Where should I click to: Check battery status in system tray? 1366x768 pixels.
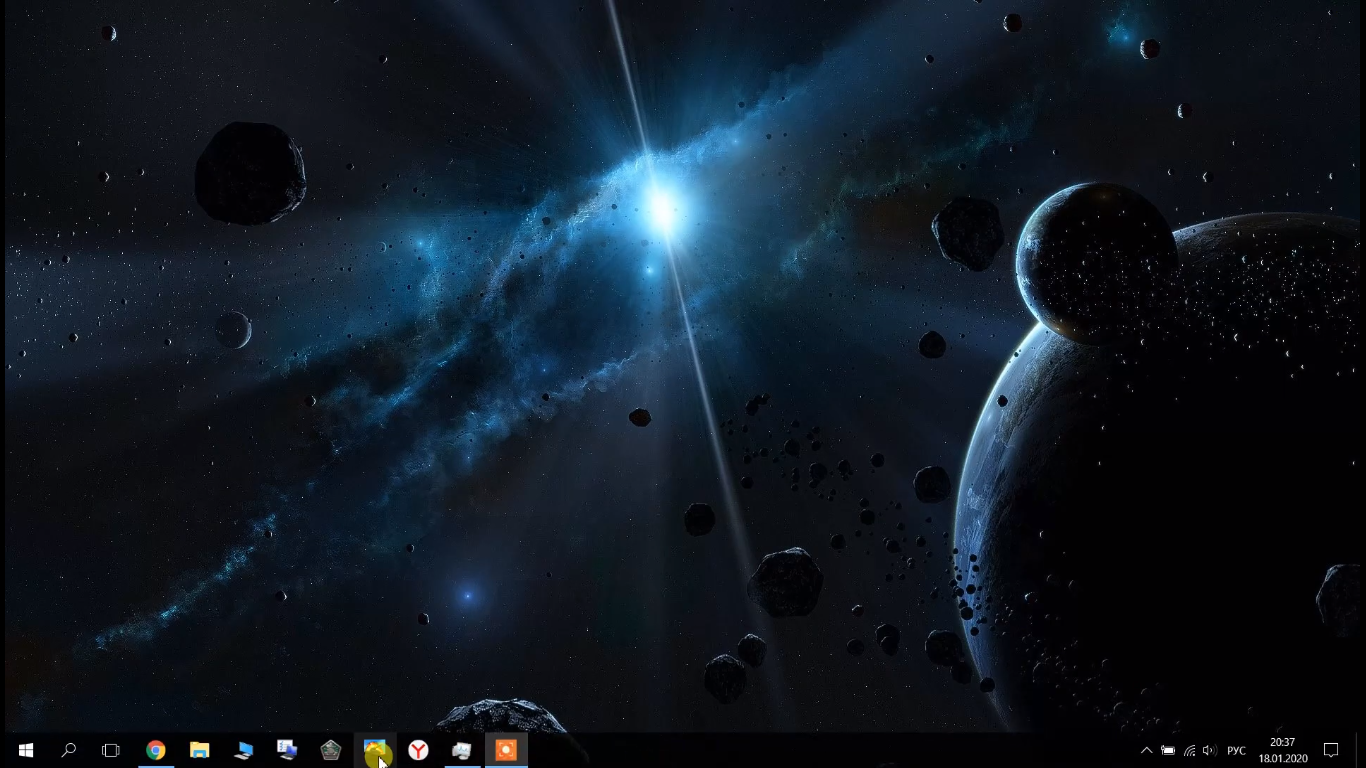1167,750
